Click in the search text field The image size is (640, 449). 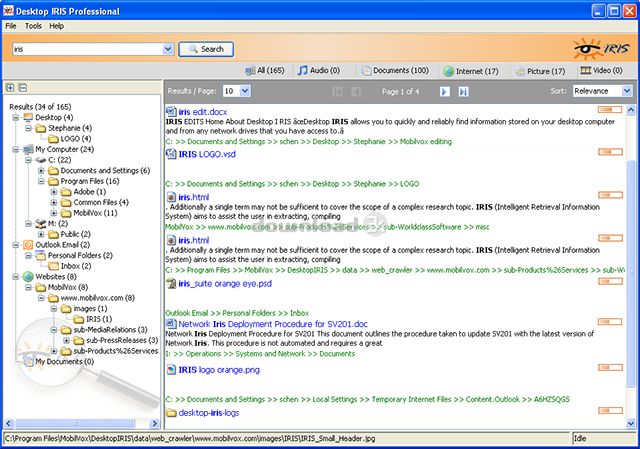88,49
